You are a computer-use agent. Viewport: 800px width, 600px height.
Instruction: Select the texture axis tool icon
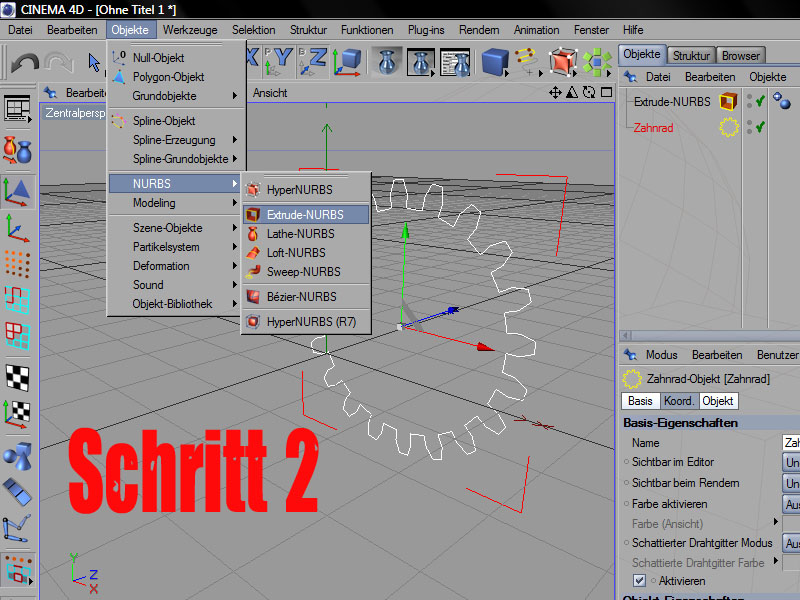(x=17, y=414)
